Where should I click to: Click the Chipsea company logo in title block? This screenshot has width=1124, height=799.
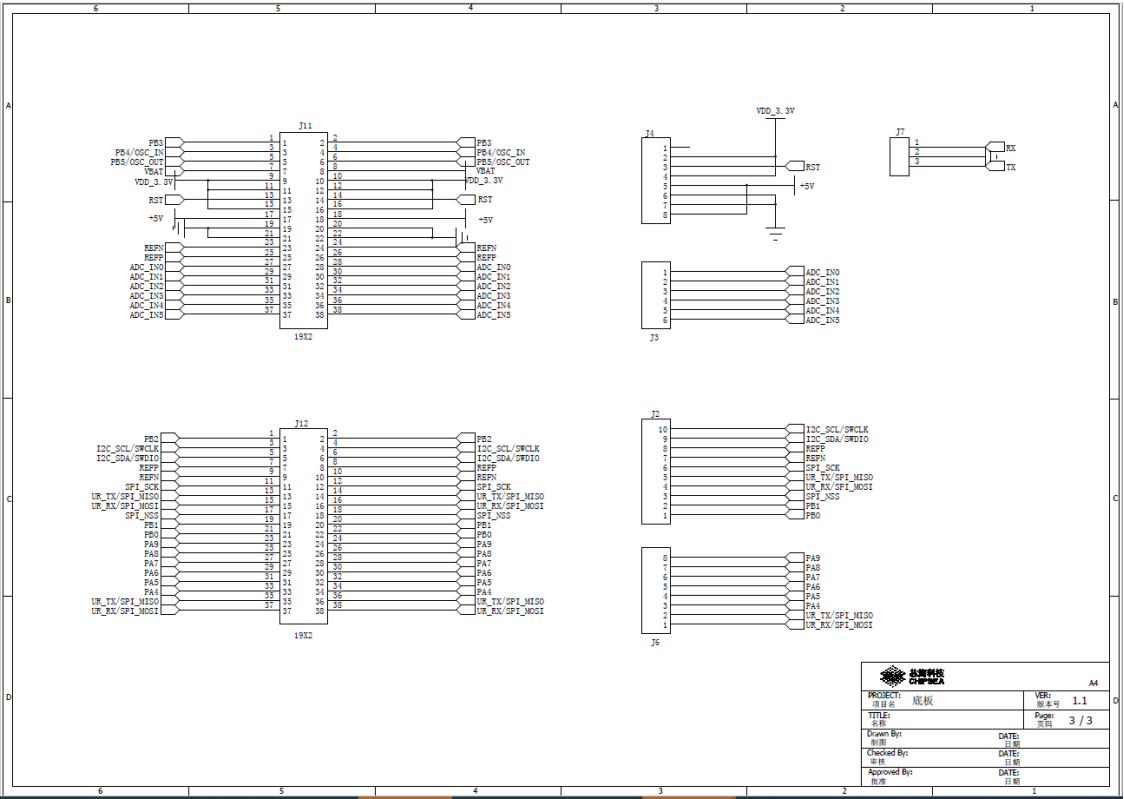tap(912, 676)
